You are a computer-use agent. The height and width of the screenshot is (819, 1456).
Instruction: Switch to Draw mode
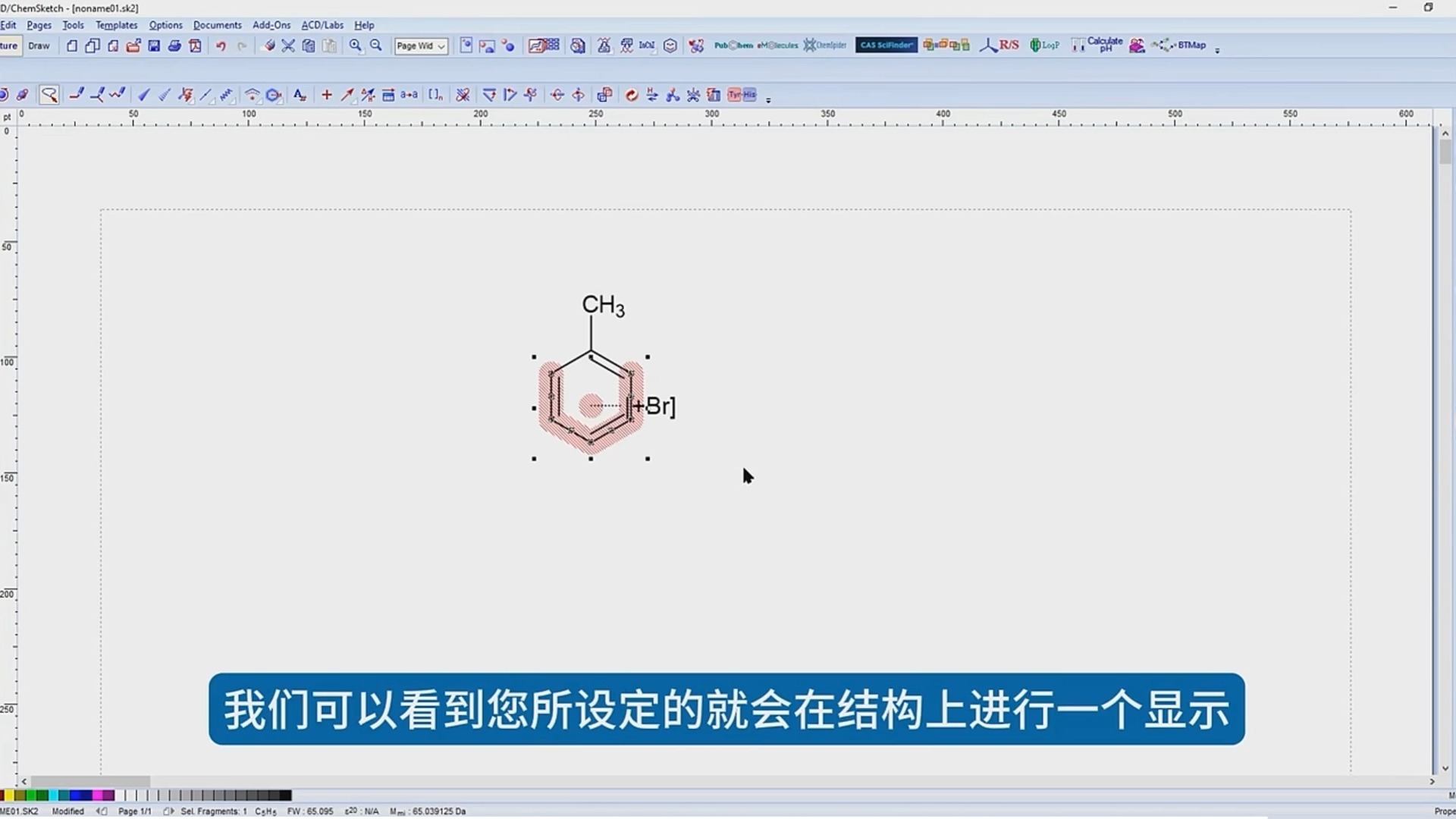click(x=39, y=45)
